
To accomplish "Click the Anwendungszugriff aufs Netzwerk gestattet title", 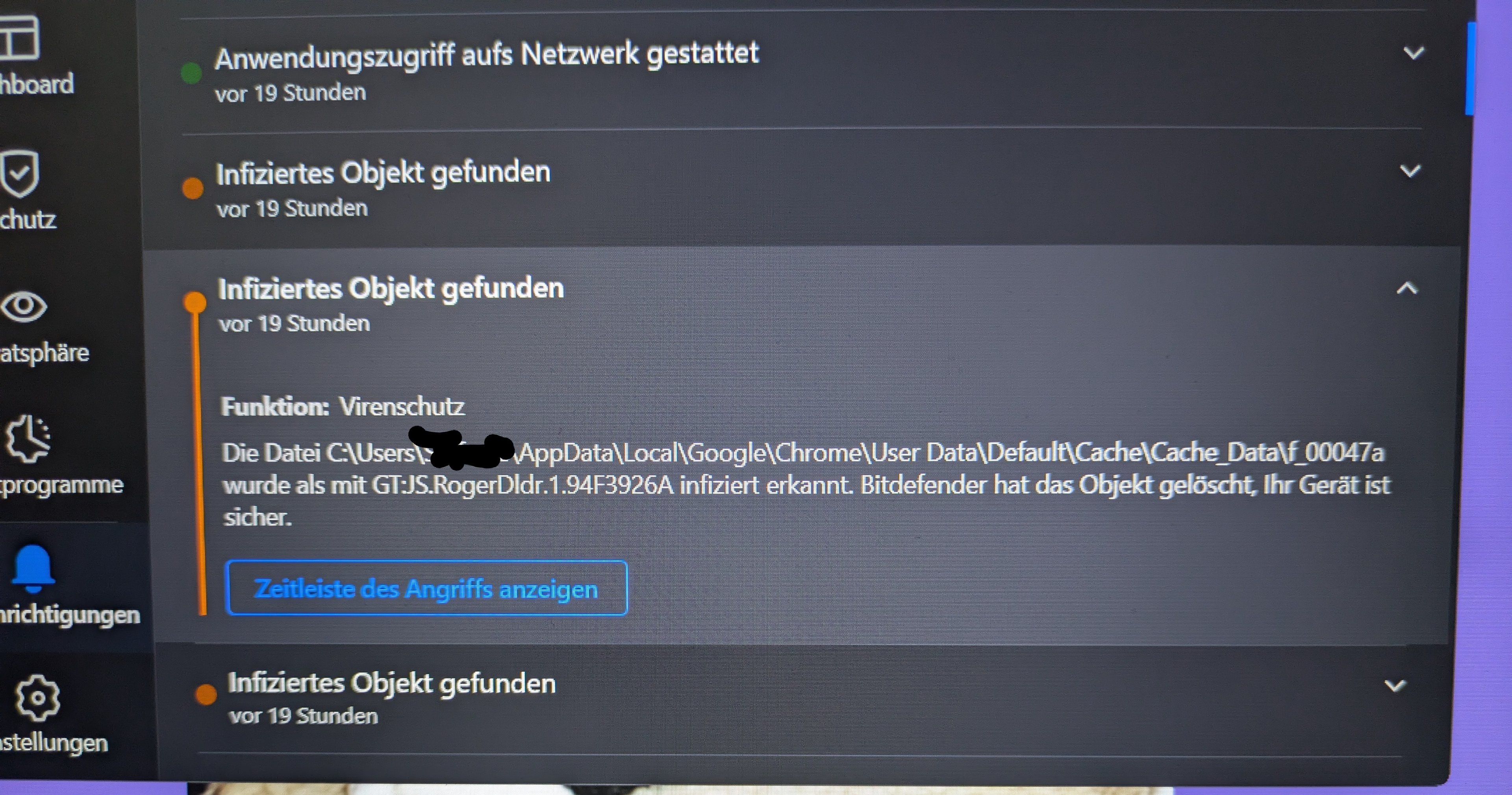I will 487,55.
